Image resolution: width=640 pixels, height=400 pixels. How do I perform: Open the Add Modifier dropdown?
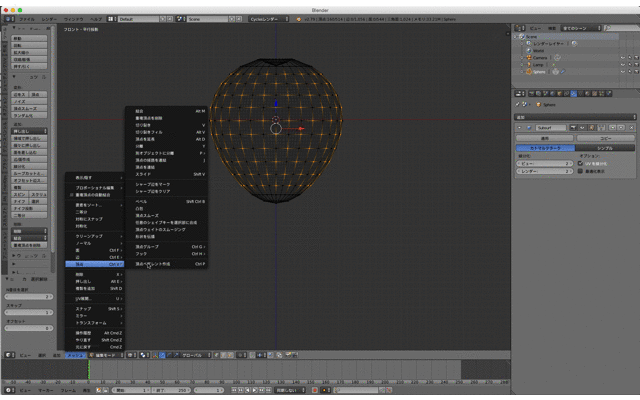click(x=575, y=116)
